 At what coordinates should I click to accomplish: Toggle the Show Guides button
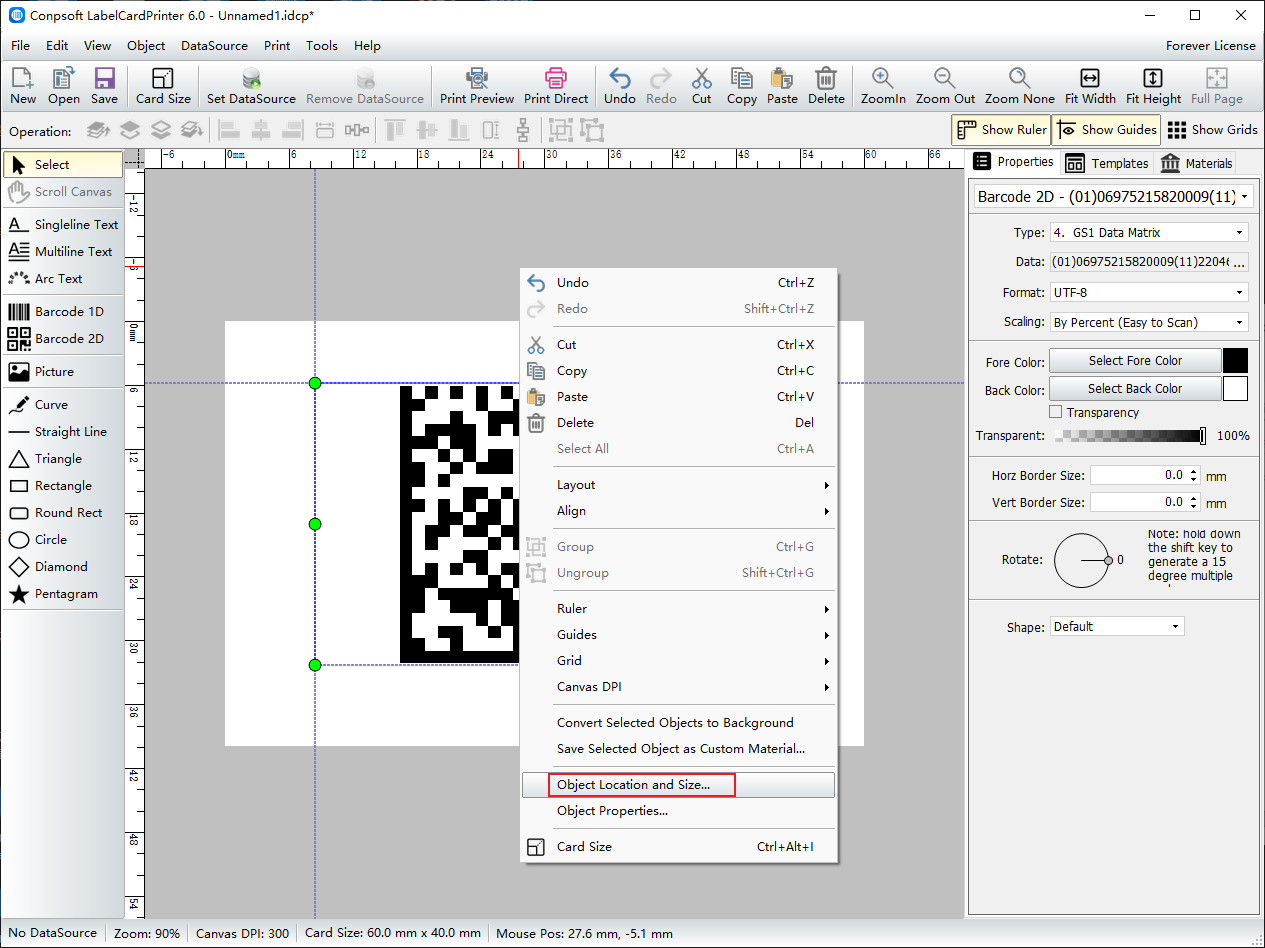coord(1106,129)
